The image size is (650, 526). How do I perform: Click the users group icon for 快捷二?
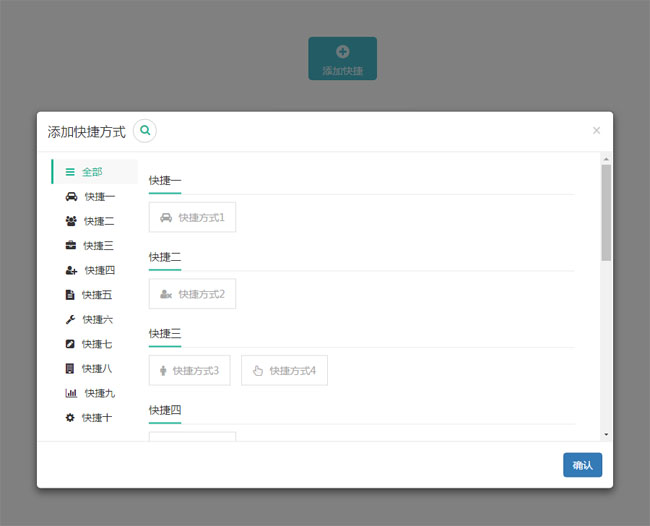click(71, 221)
